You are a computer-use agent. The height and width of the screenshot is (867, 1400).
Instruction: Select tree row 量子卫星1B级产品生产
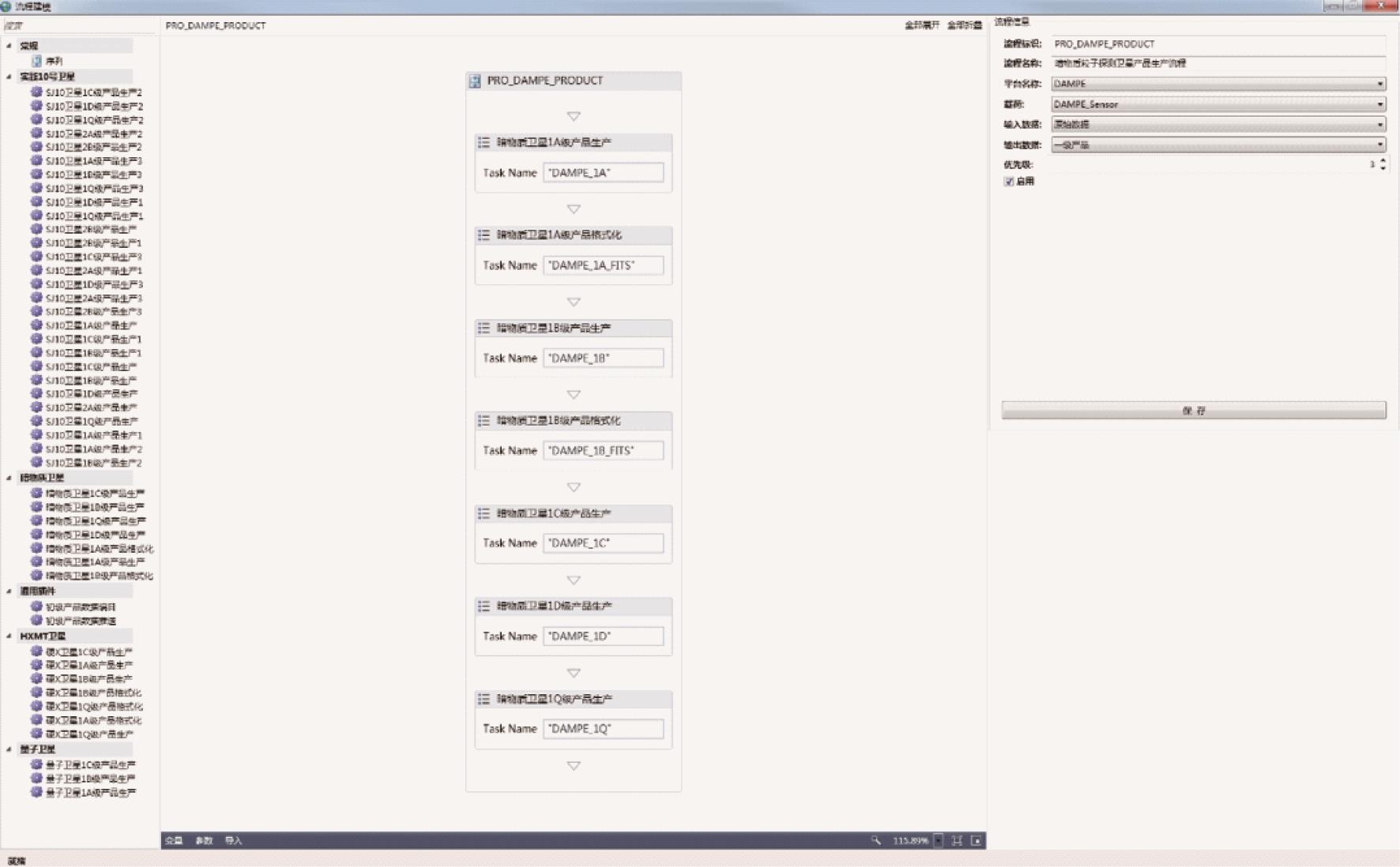(x=84, y=779)
